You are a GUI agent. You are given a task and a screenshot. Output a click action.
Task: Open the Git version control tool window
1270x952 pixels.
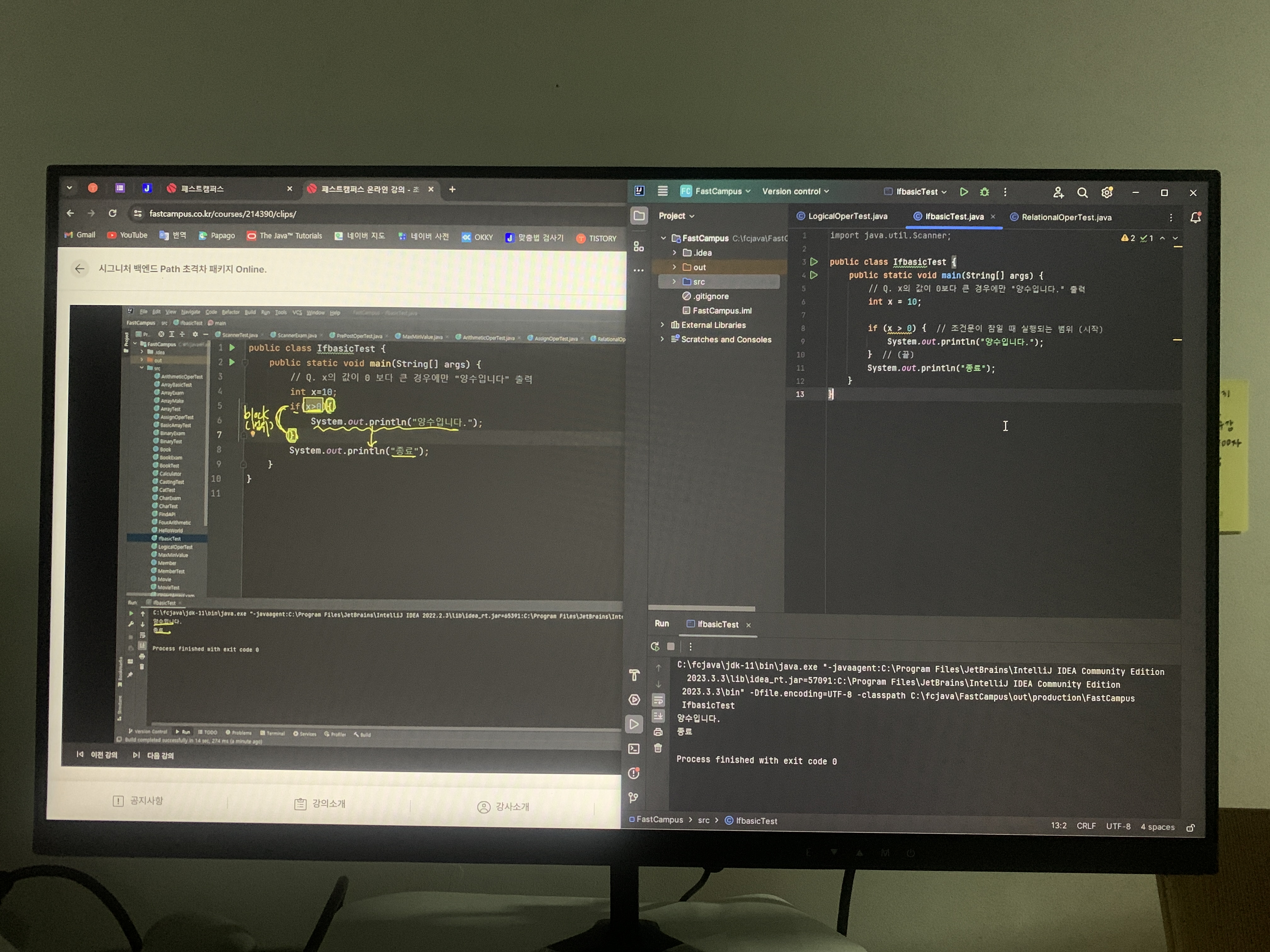click(634, 798)
